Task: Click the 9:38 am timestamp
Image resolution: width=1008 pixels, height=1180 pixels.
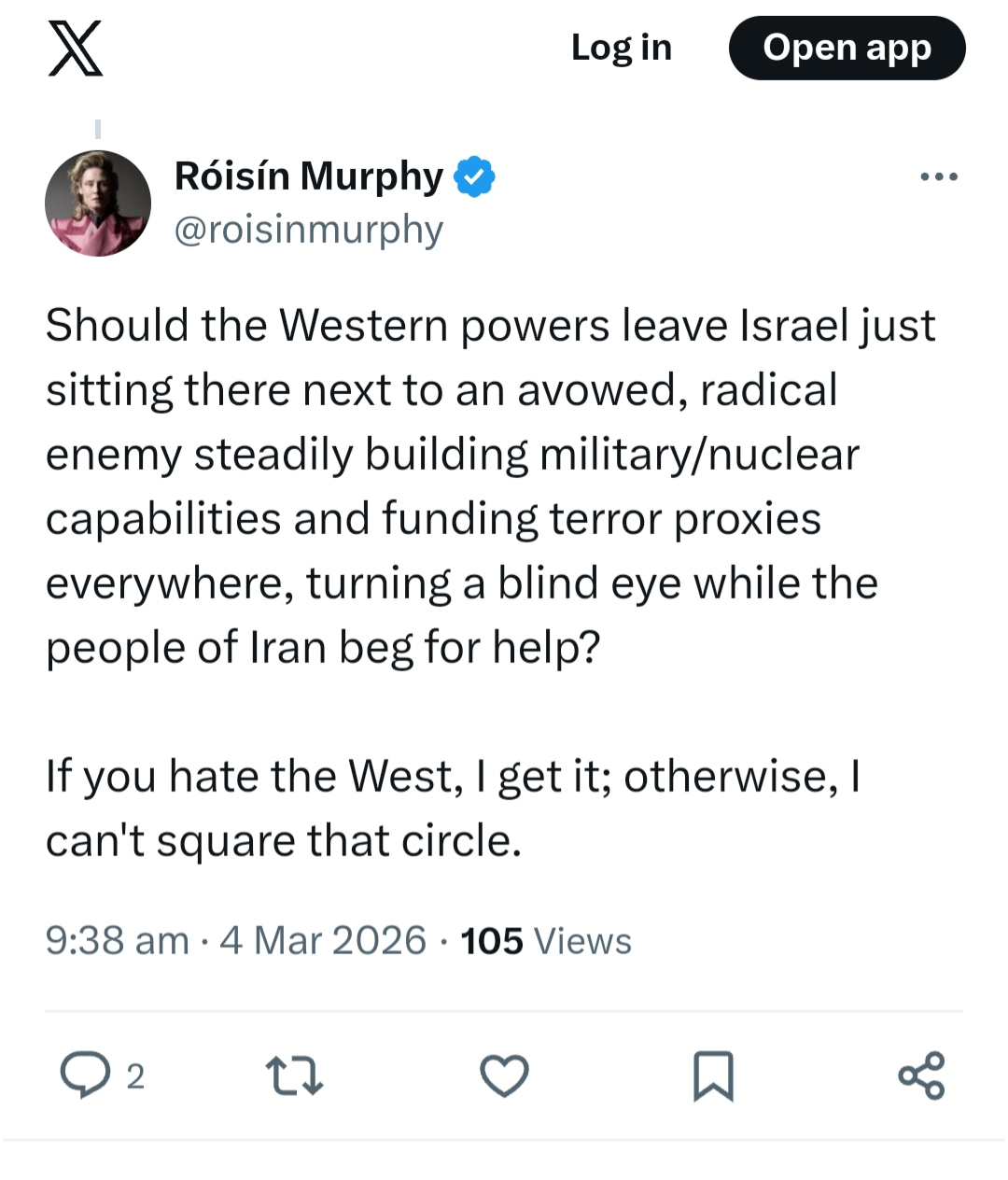Action: click(x=117, y=941)
